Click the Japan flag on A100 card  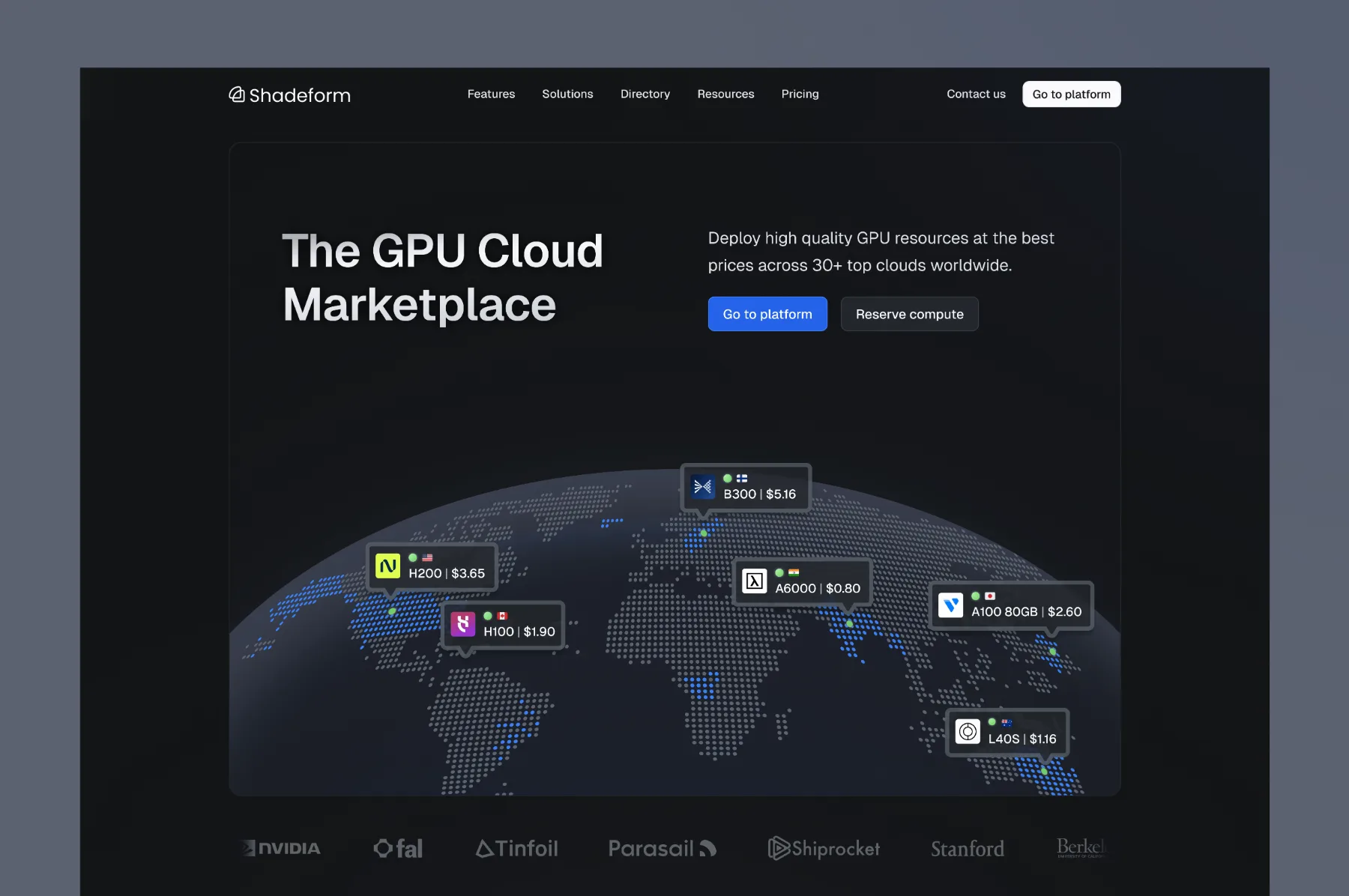tap(990, 596)
